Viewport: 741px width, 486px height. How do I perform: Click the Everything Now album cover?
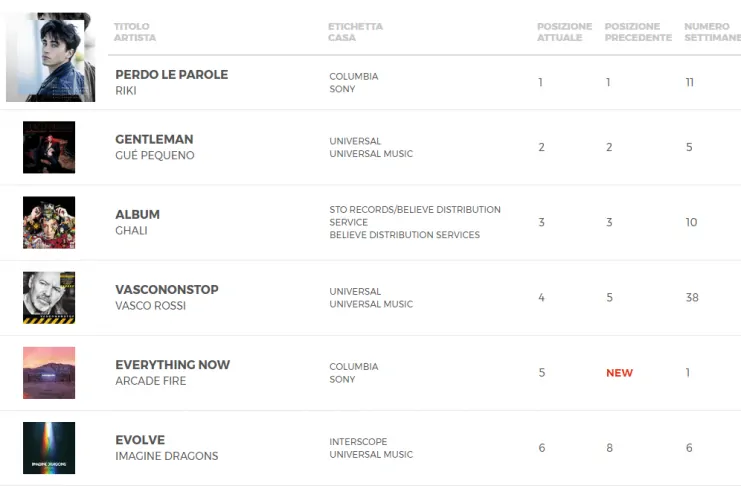click(x=49, y=372)
